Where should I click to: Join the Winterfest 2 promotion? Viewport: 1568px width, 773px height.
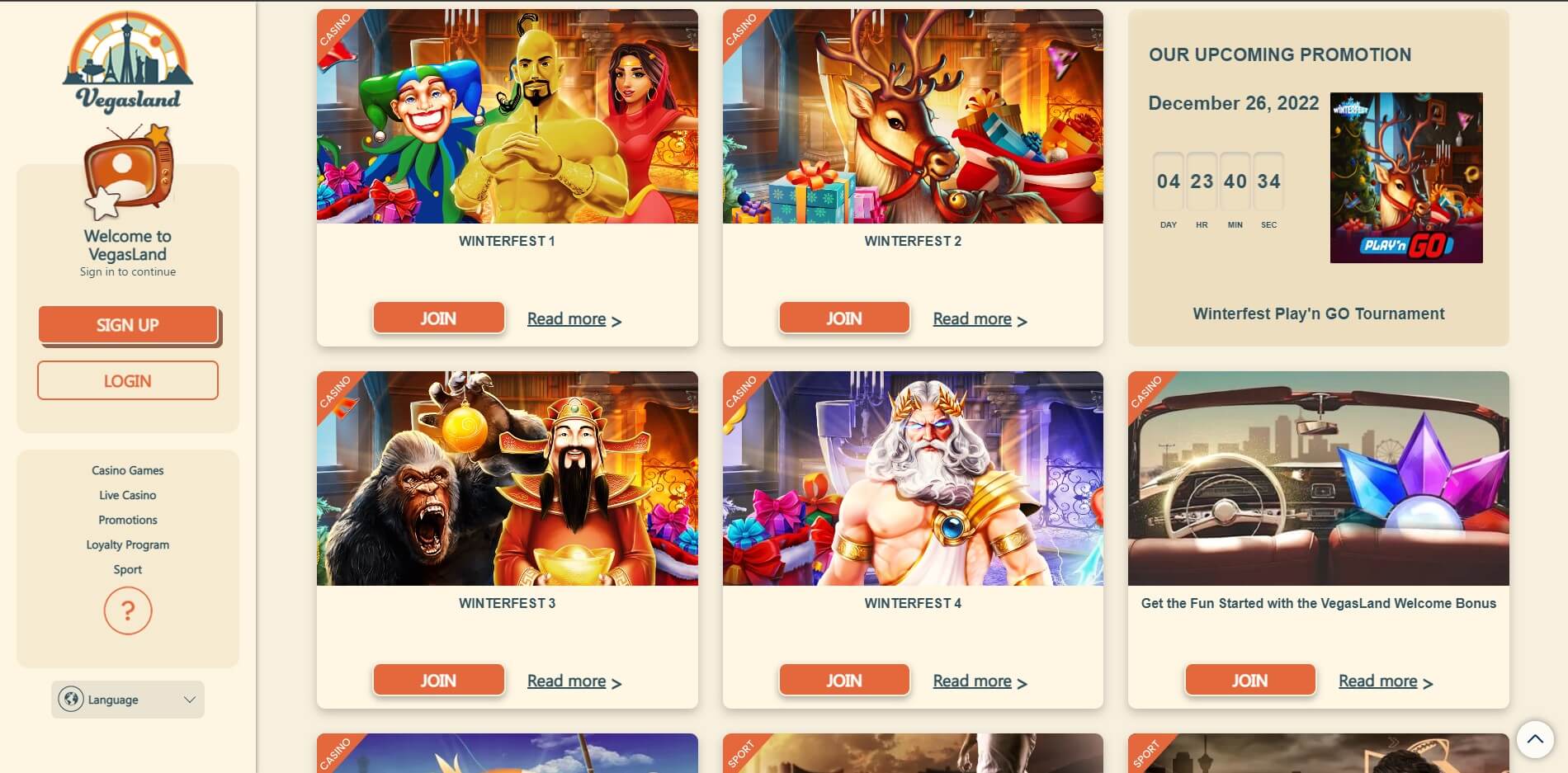[x=844, y=318]
